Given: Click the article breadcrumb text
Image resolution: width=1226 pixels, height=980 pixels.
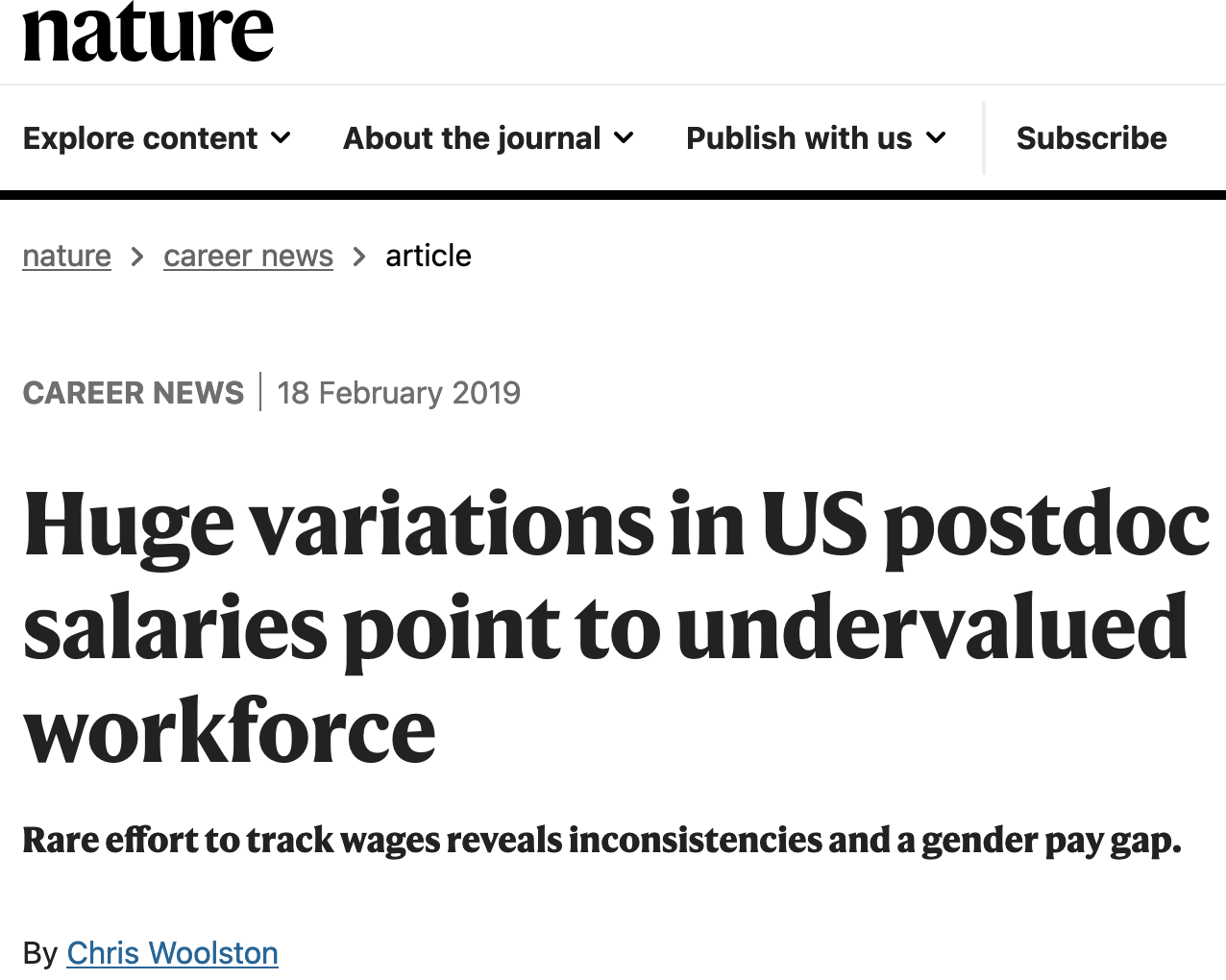Looking at the screenshot, I should click(429, 256).
